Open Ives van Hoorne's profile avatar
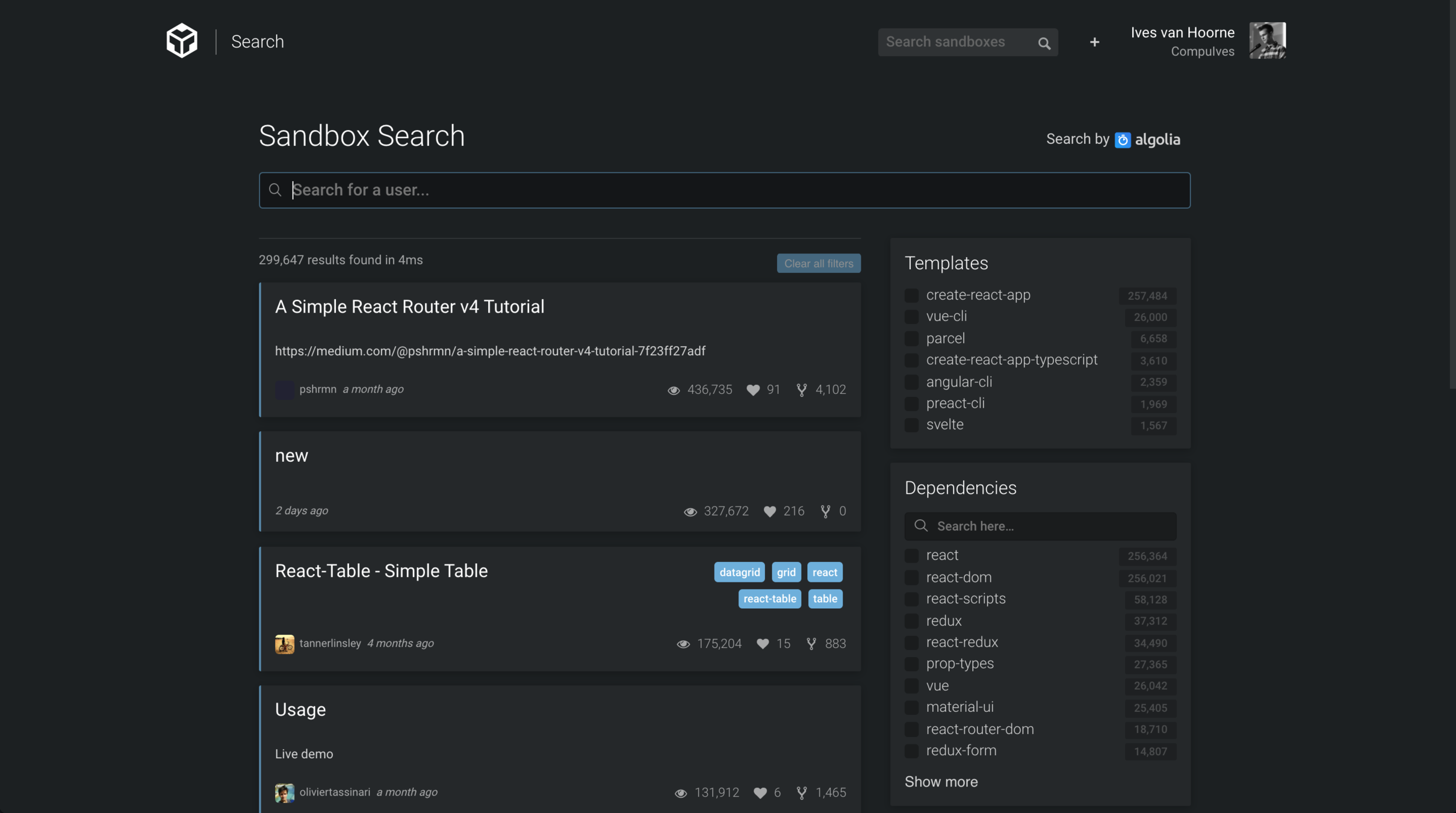 (x=1267, y=41)
